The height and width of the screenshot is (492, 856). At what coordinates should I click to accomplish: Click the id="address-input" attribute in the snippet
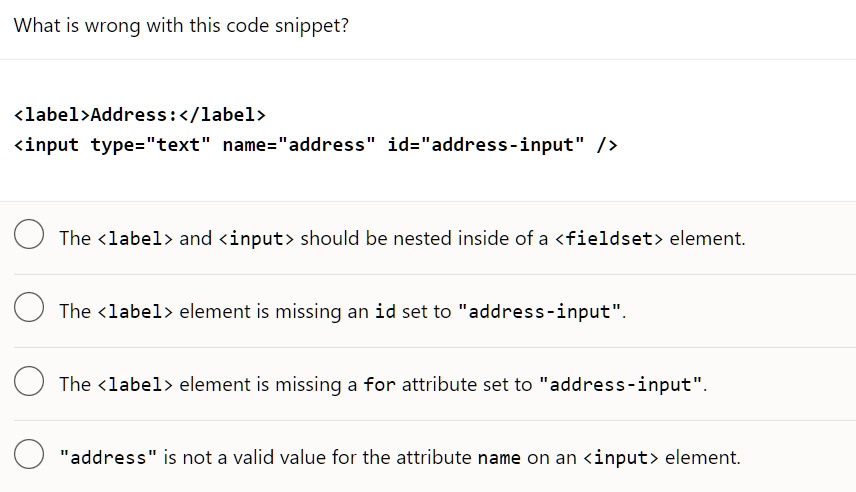pos(486,145)
